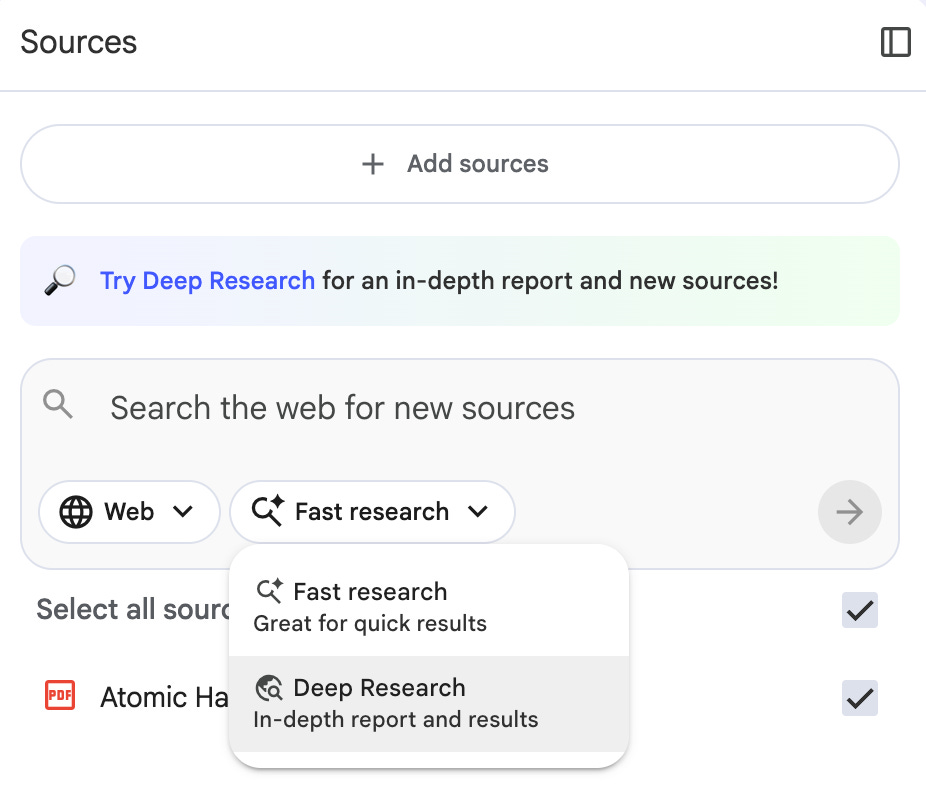The image size is (926, 796).
Task: Submit search with the arrow button
Action: [x=849, y=511]
